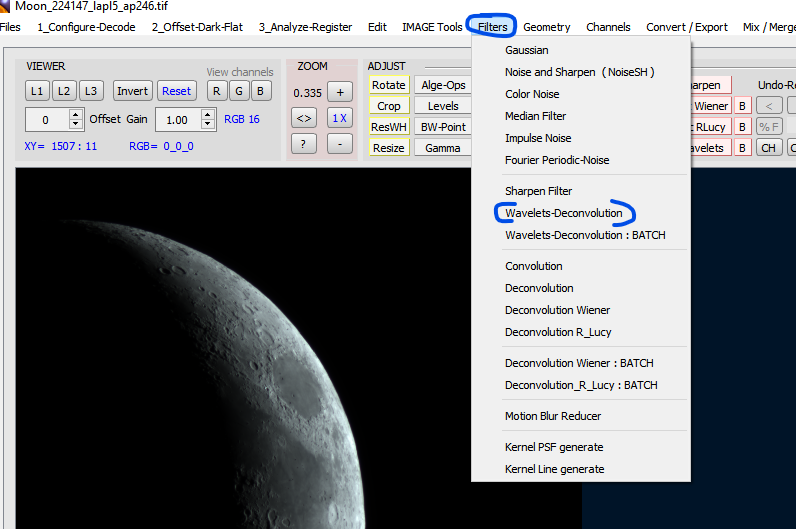The image size is (796, 529).
Task: Zoom out with the - button
Action: click(x=340, y=144)
